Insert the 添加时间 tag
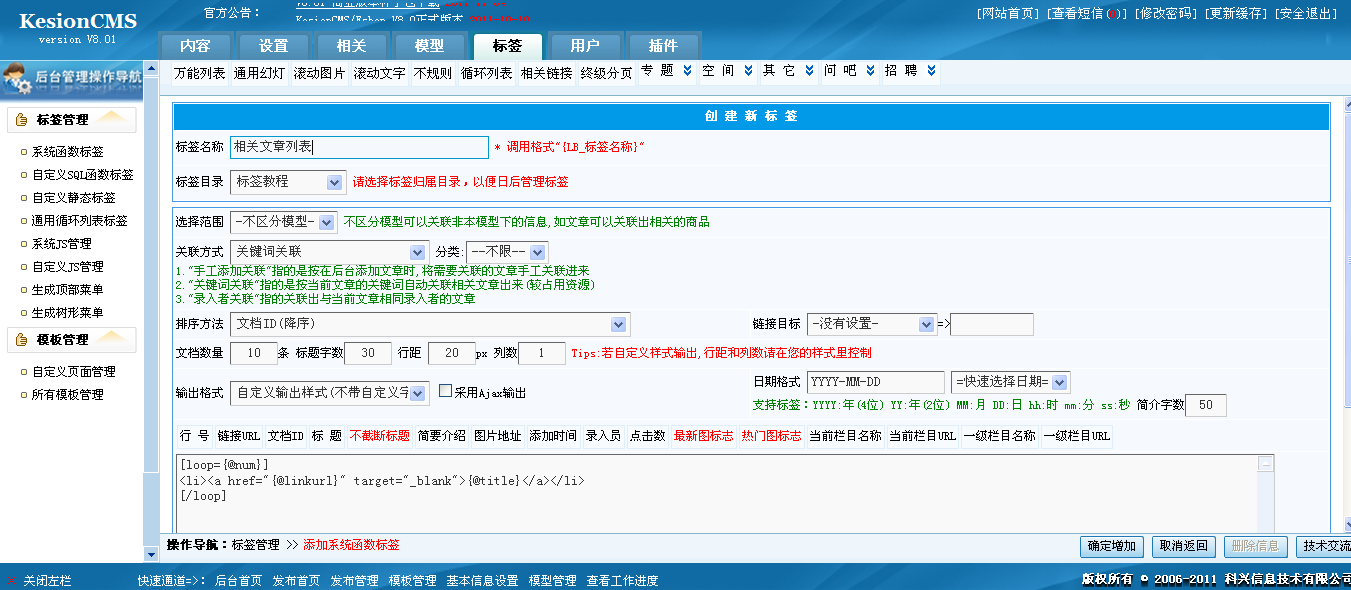Viewport: 1351px width, 590px height. point(552,436)
